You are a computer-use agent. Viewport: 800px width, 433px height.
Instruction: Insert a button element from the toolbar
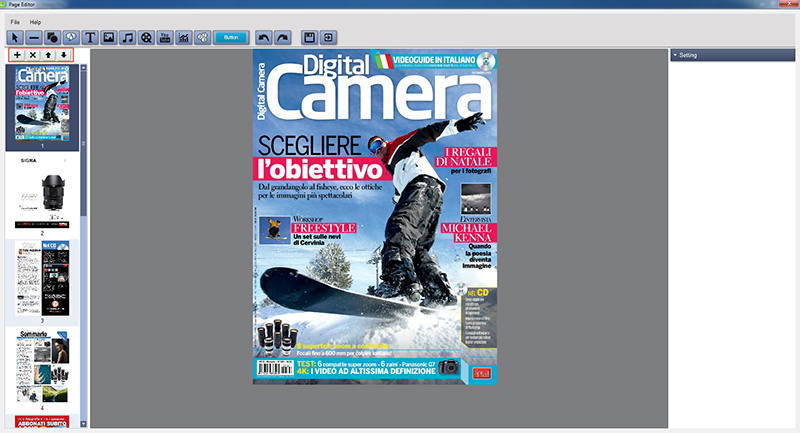tap(231, 37)
